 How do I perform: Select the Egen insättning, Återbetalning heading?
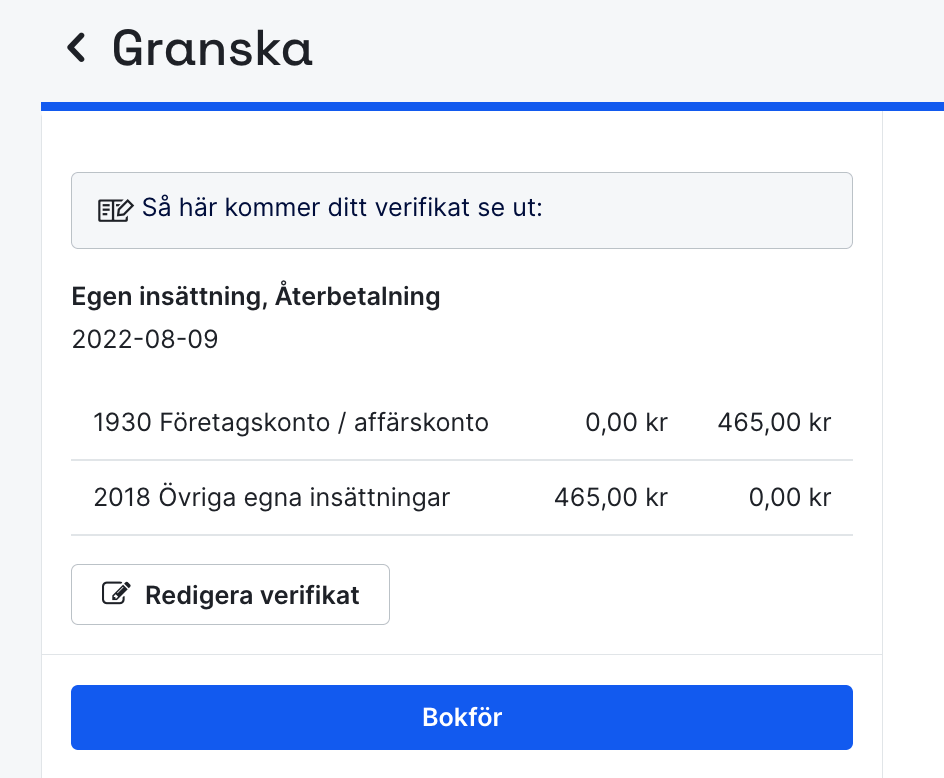pyautogui.click(x=255, y=296)
